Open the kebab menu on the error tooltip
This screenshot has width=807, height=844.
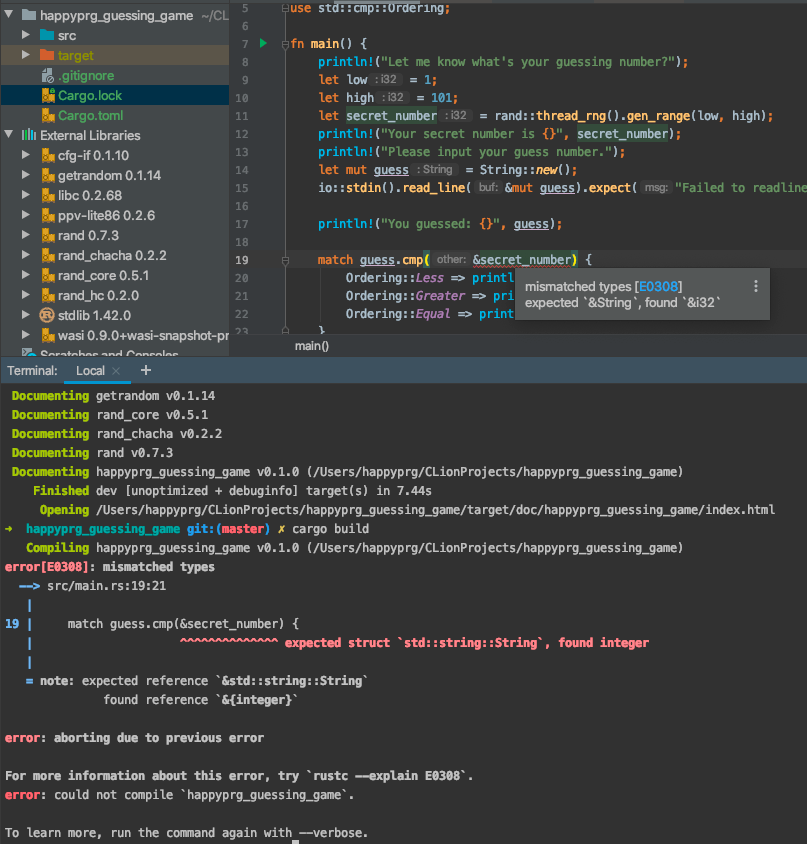pyautogui.click(x=757, y=287)
